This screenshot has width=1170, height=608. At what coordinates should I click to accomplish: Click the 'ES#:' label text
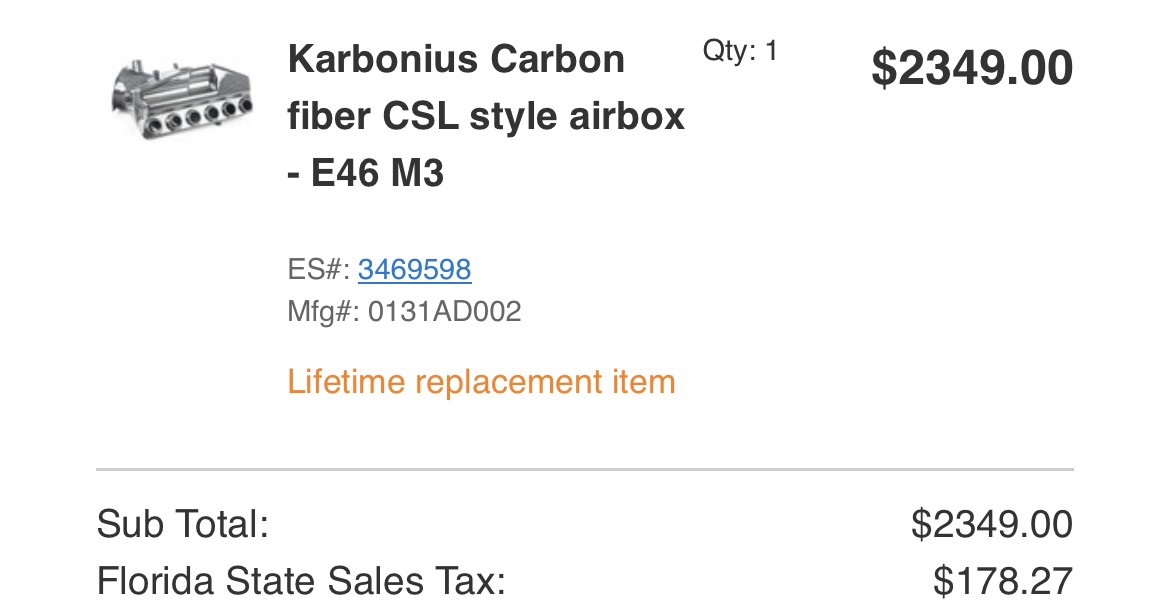[318, 269]
